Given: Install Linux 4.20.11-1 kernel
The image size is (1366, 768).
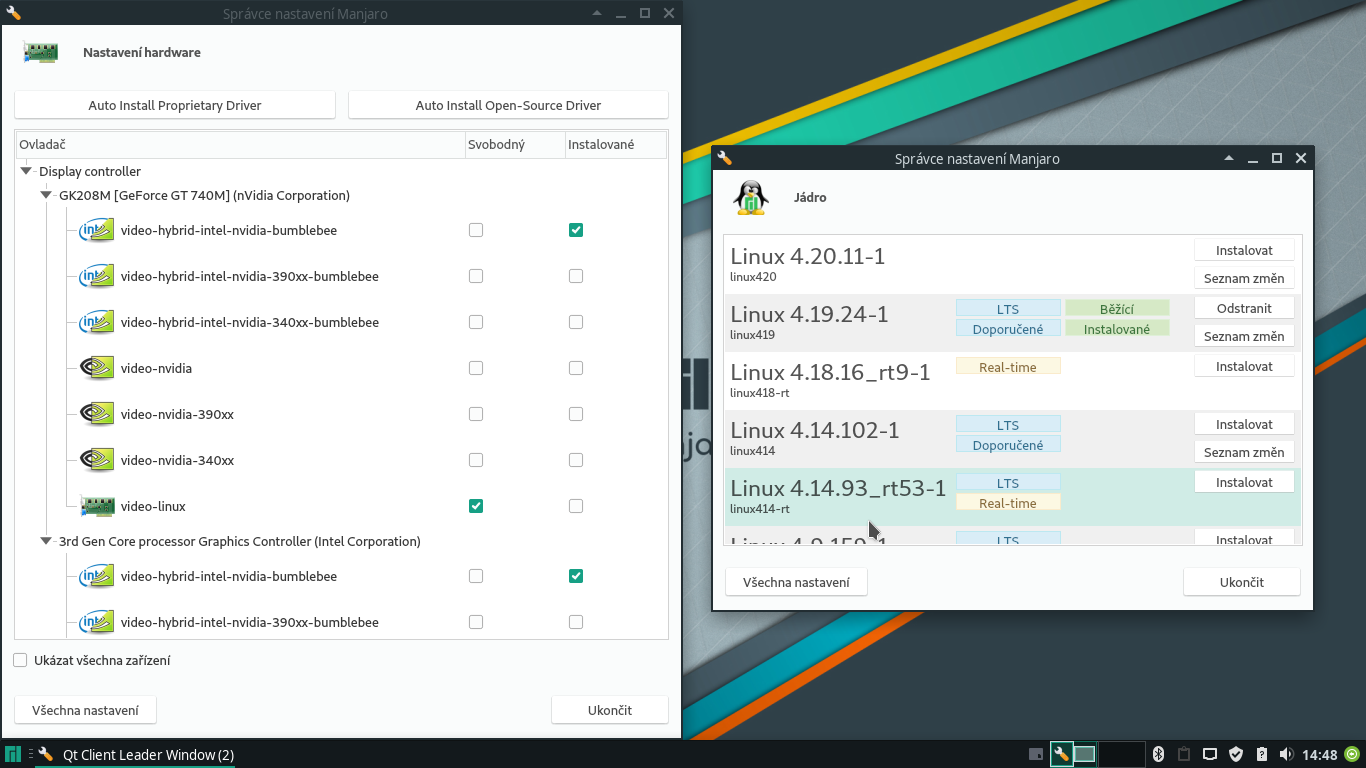Looking at the screenshot, I should point(1244,250).
